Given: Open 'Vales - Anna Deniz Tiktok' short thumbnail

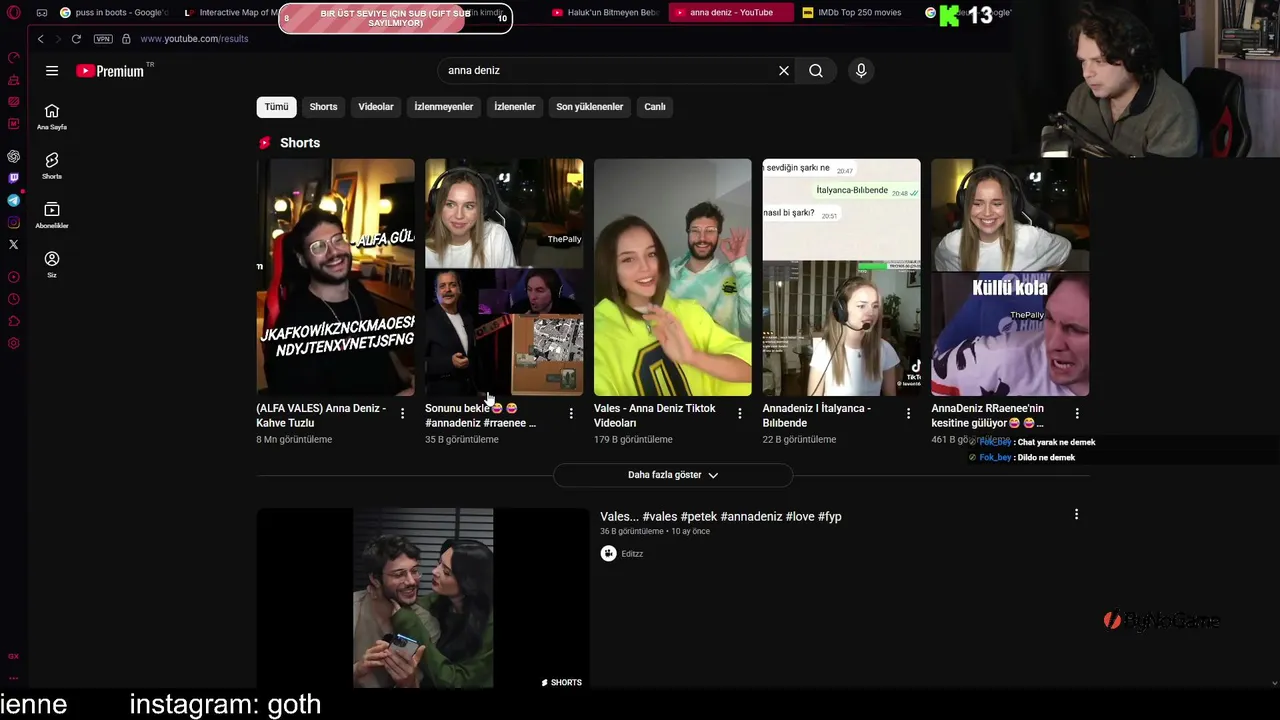Looking at the screenshot, I should [672, 277].
